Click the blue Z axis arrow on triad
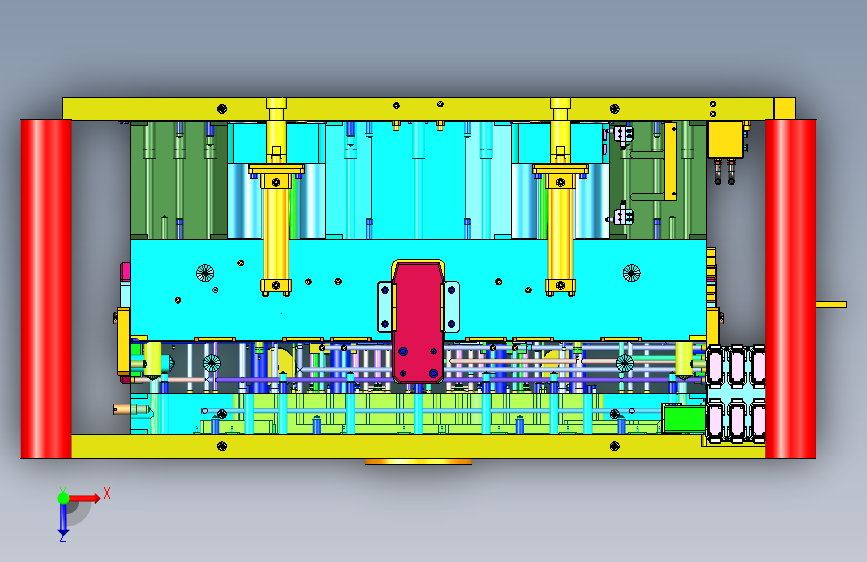The width and height of the screenshot is (867, 562). [63, 520]
